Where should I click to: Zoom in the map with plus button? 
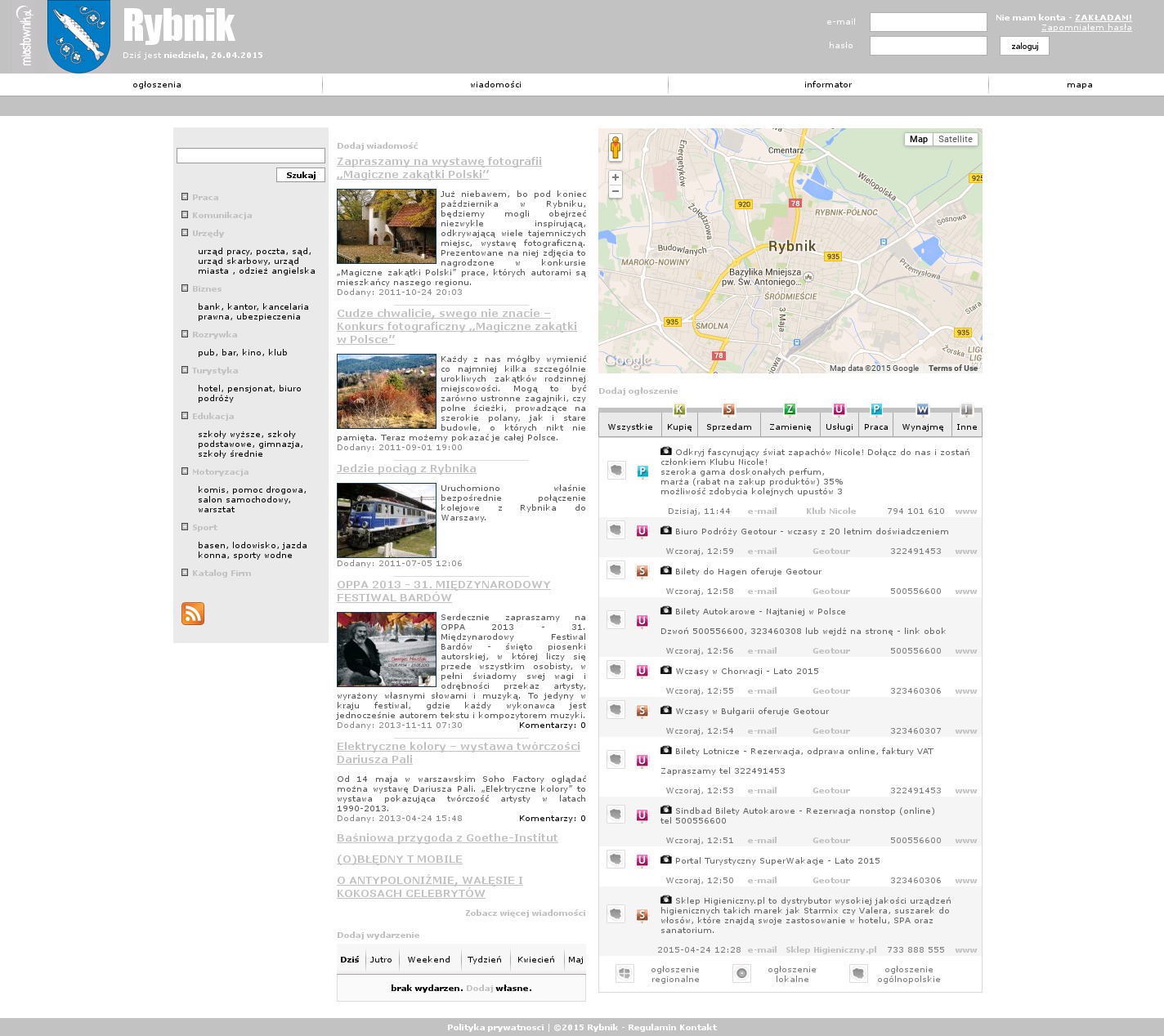[616, 177]
